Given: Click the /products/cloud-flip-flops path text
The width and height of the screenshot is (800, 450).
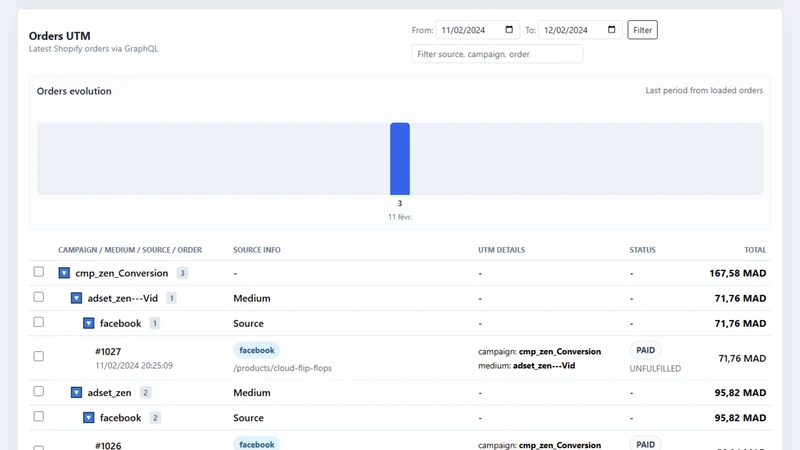Looking at the screenshot, I should [282, 368].
